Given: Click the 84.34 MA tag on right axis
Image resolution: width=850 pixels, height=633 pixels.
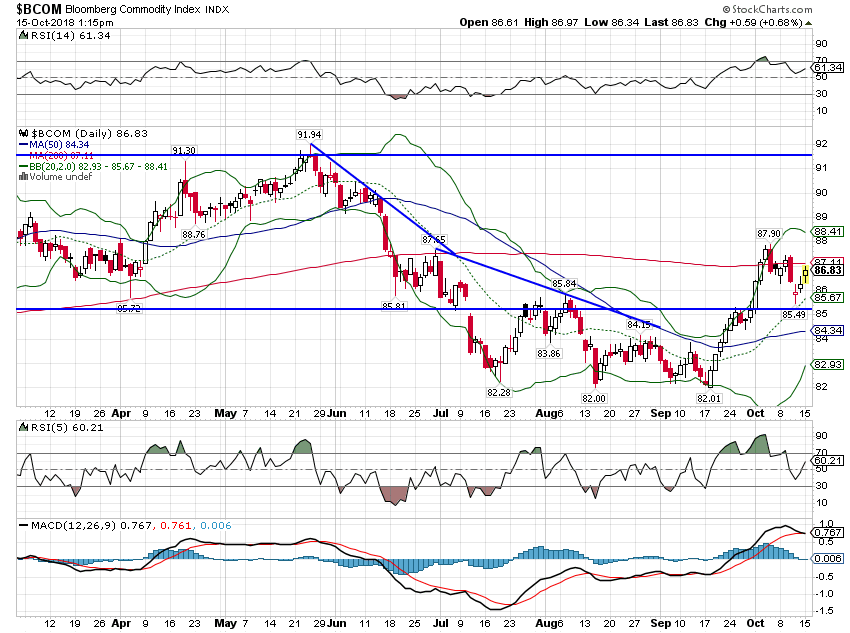Looking at the screenshot, I should click(828, 330).
